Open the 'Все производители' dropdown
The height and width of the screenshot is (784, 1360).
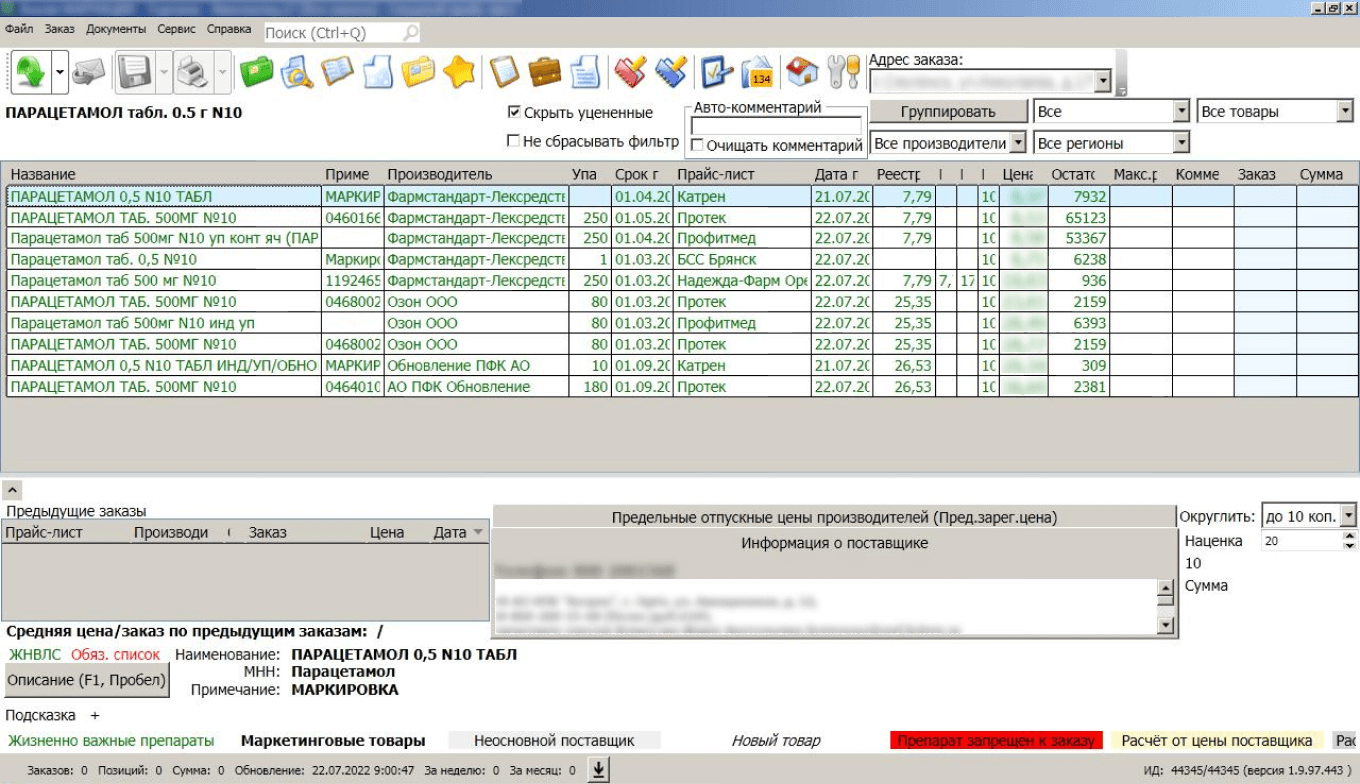(x=1017, y=143)
